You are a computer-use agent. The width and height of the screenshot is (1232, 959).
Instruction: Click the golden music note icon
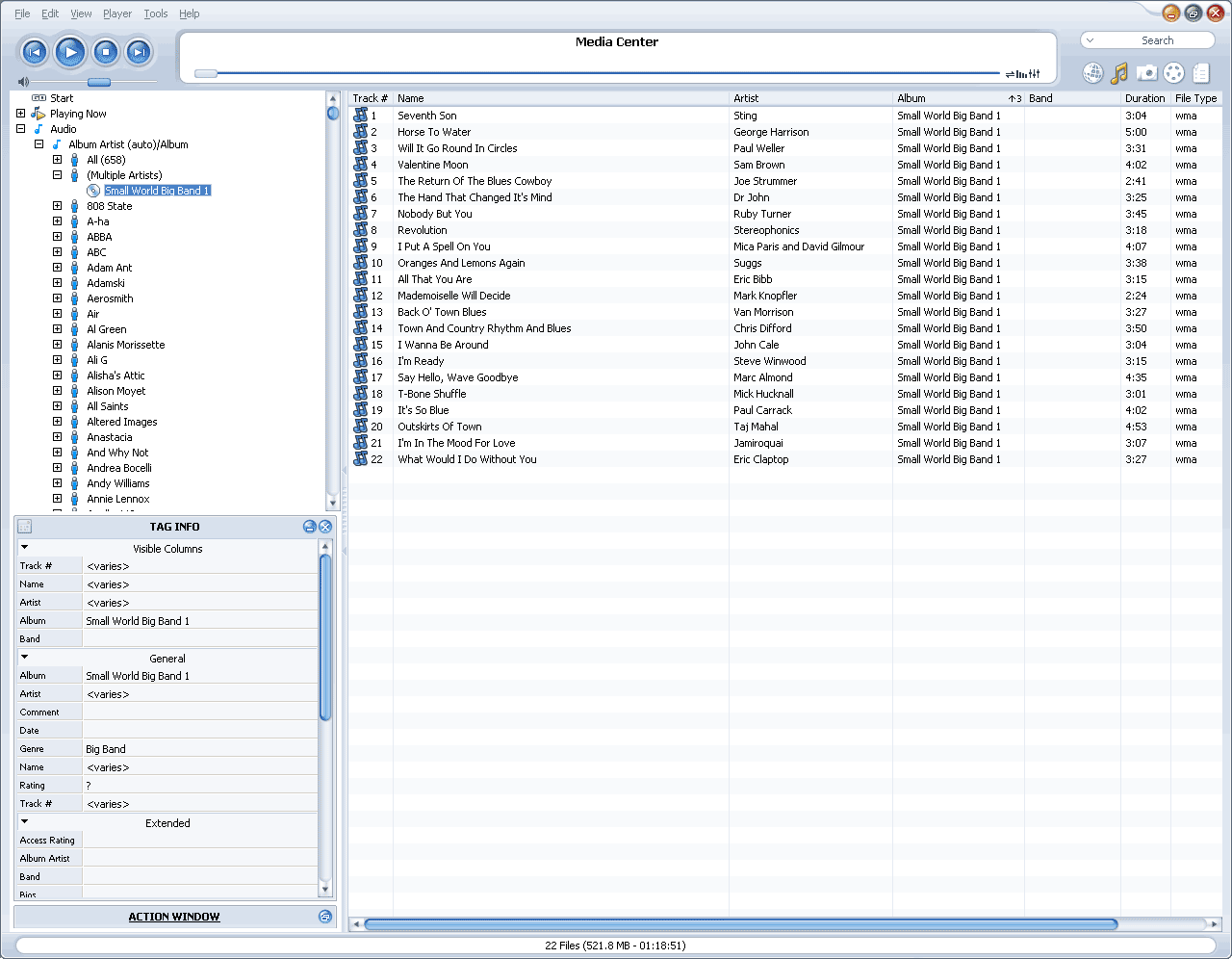1119,73
